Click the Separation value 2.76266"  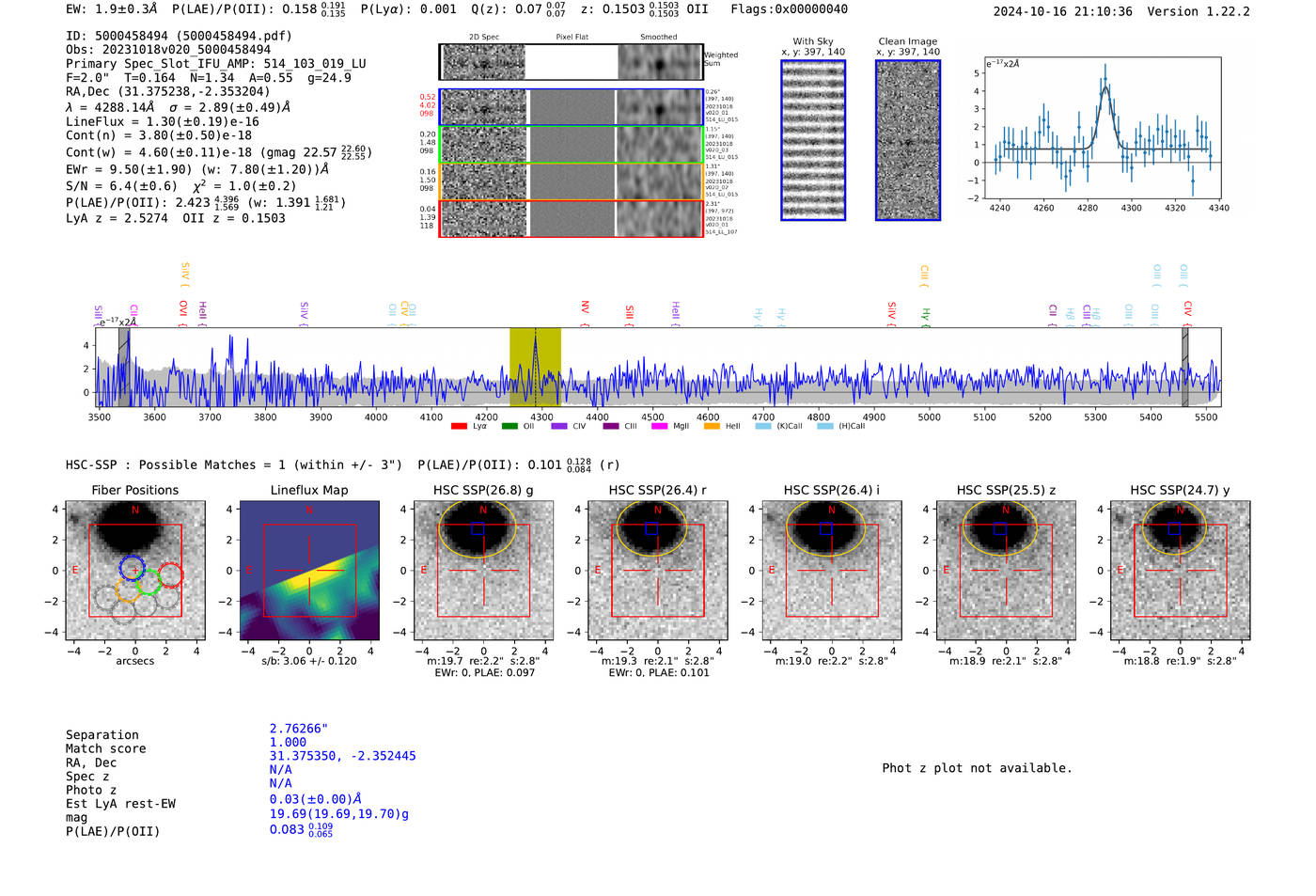tap(298, 729)
